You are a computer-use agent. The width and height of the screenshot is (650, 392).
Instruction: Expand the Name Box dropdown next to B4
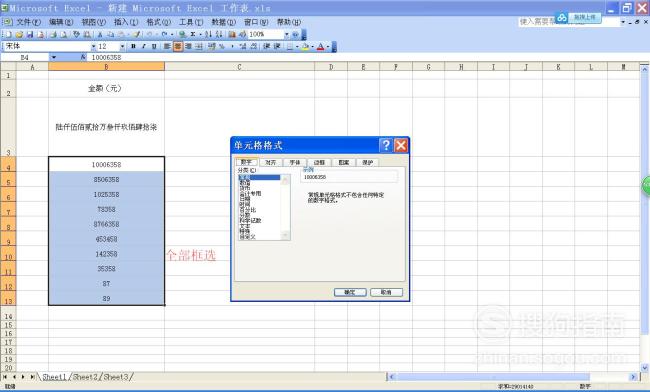pos(54,58)
